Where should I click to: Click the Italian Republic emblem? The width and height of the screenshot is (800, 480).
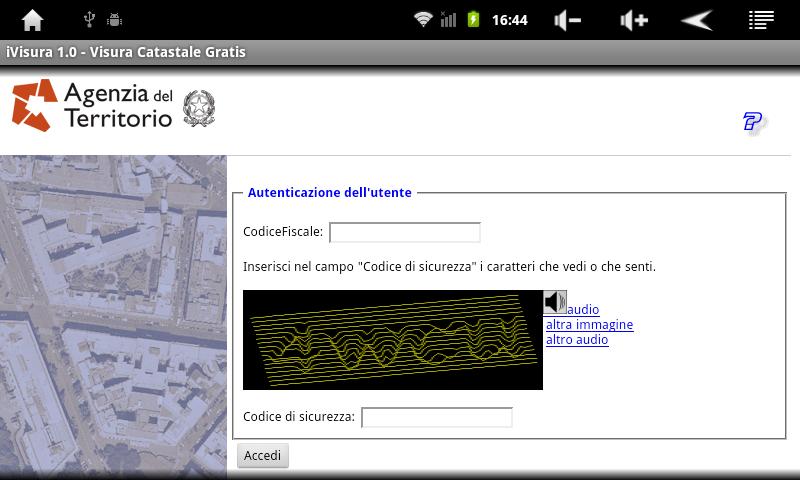pos(199,108)
